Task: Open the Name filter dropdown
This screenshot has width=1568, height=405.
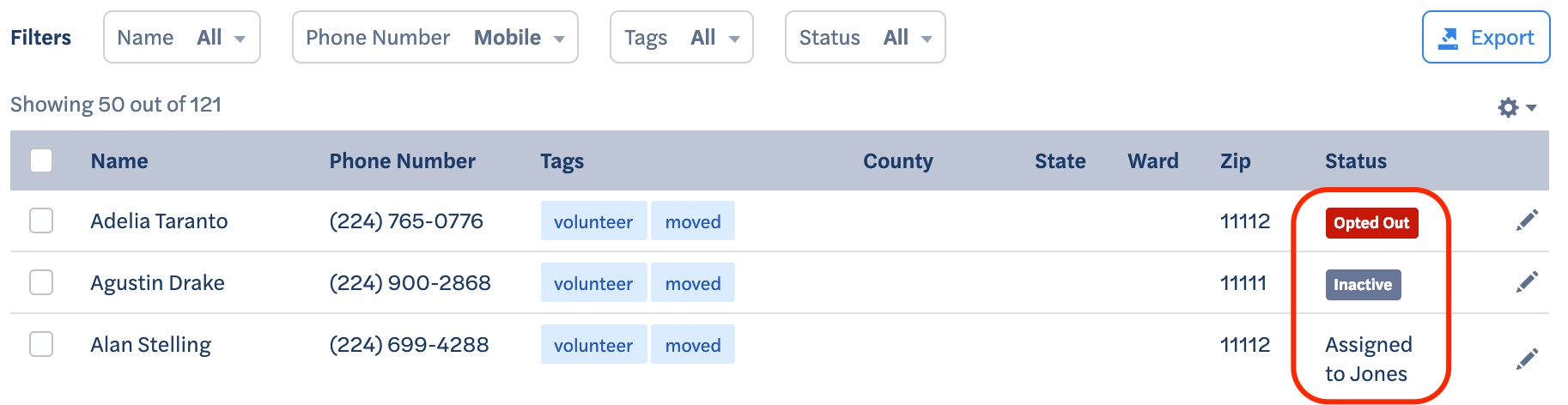Action: coord(182,37)
